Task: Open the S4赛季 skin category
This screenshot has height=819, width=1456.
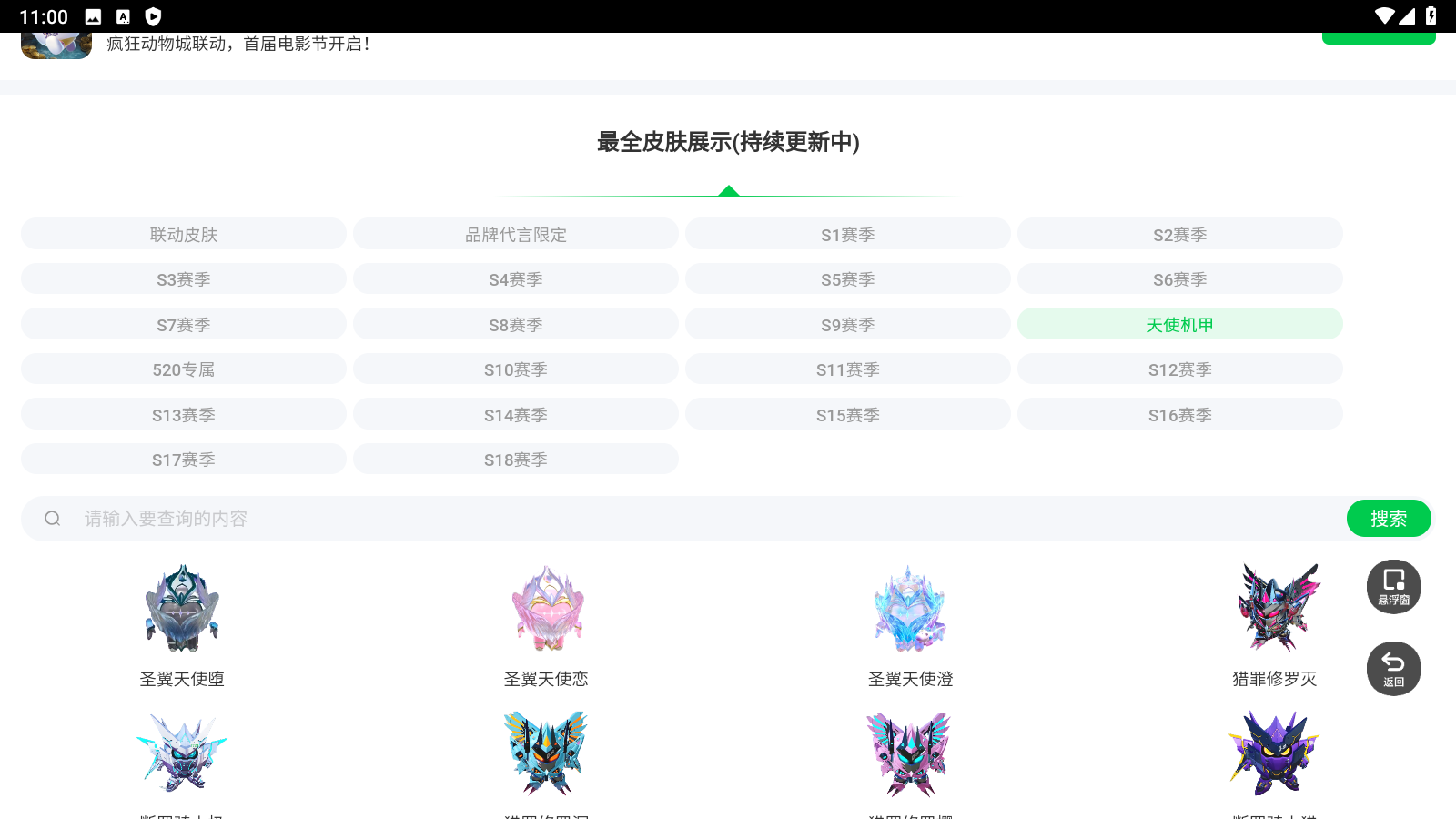Action: click(515, 279)
